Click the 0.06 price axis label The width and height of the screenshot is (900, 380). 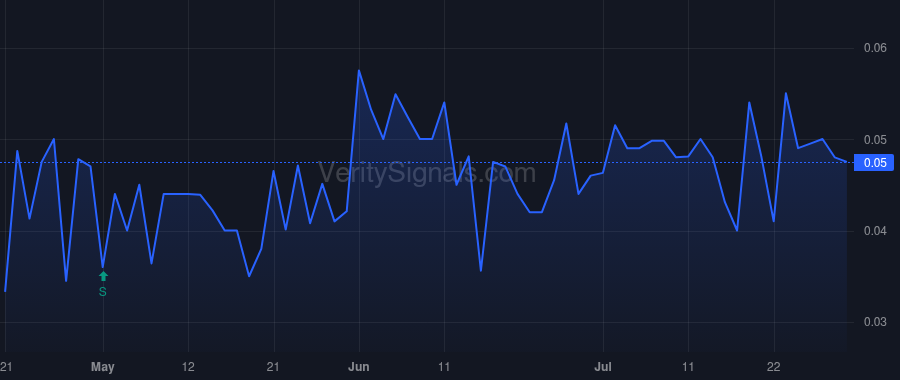[875, 48]
